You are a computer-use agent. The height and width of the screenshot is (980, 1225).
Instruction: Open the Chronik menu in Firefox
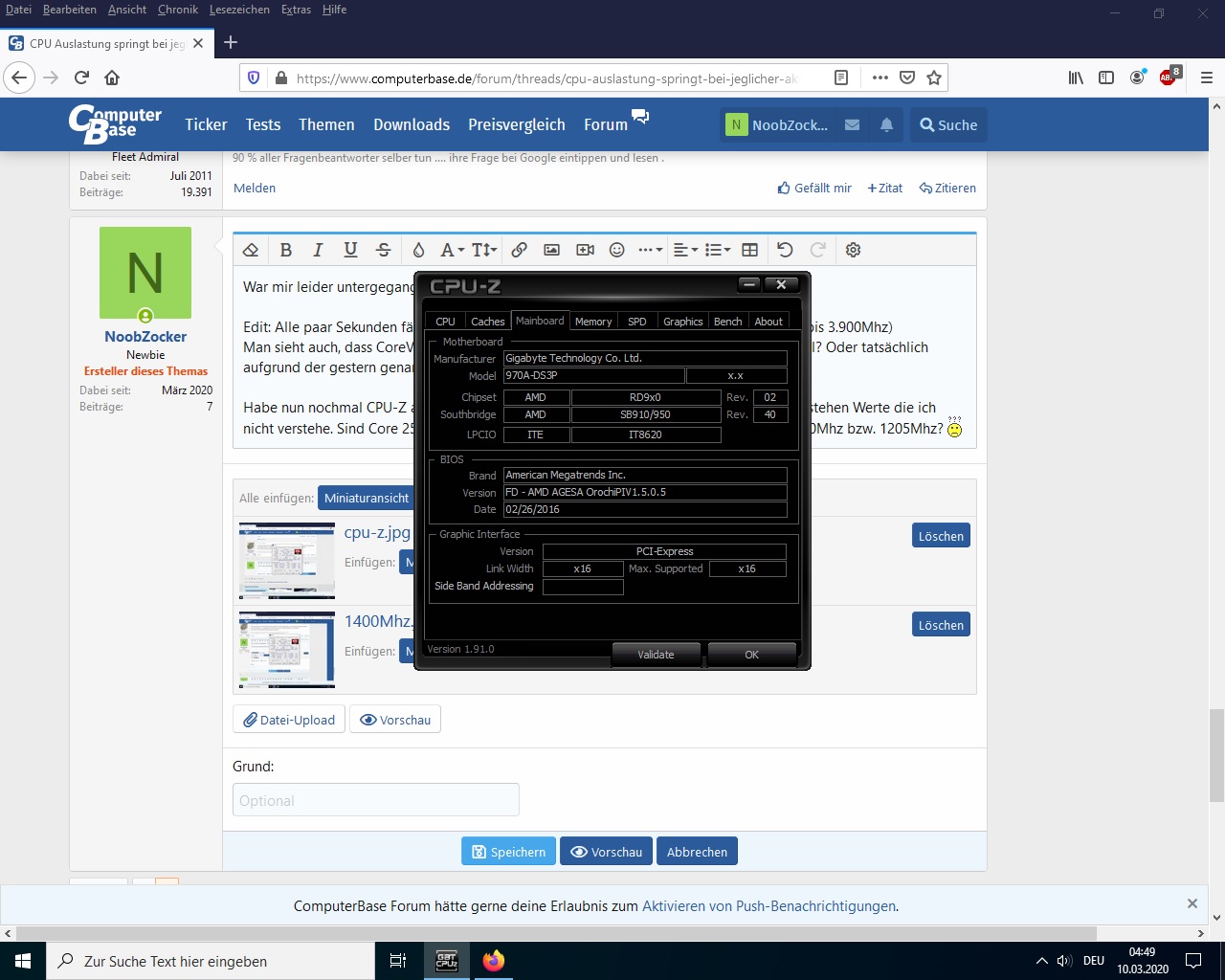[x=178, y=10]
